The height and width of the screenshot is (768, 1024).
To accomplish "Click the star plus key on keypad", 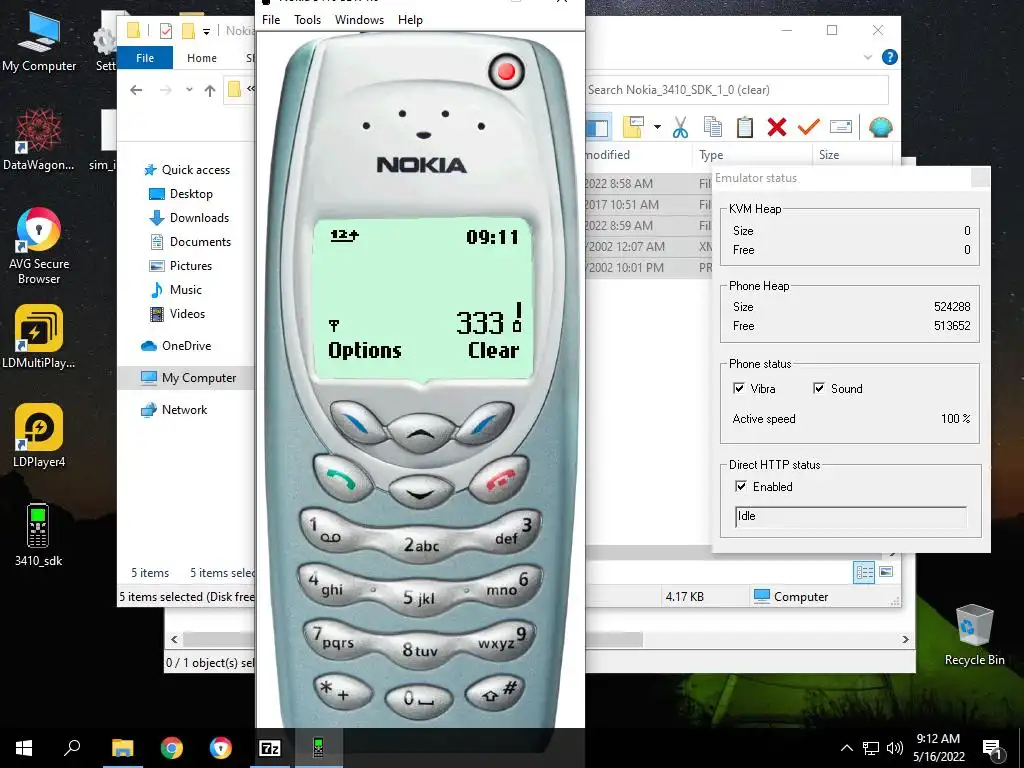I will coord(342,693).
